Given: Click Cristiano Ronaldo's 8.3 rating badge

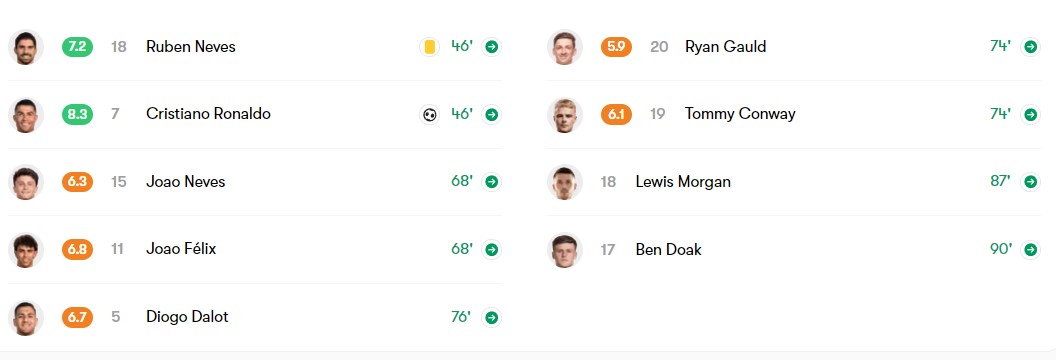Looking at the screenshot, I should pyautogui.click(x=77, y=114).
